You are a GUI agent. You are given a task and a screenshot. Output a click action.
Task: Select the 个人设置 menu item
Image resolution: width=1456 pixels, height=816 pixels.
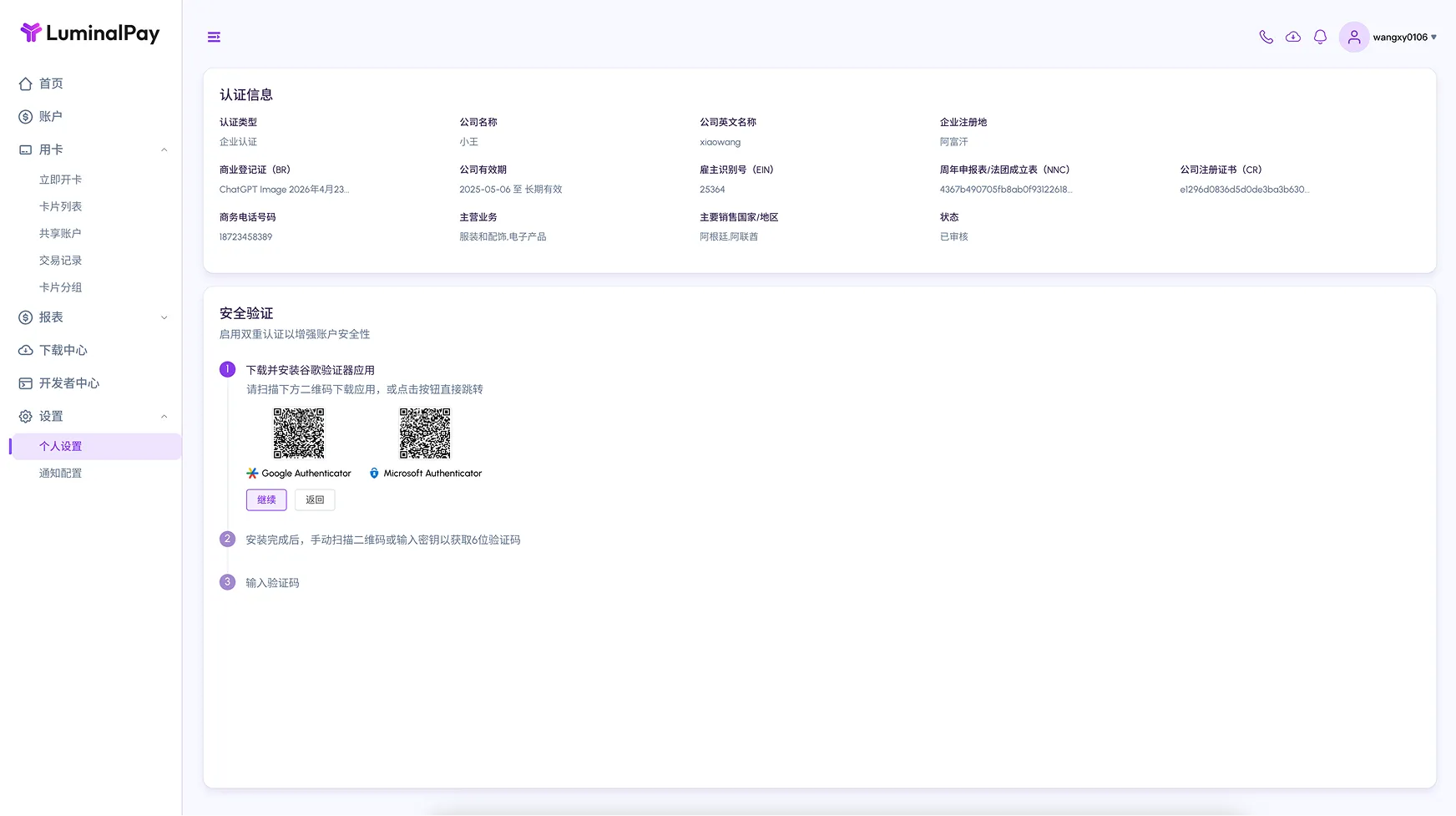pos(96,446)
